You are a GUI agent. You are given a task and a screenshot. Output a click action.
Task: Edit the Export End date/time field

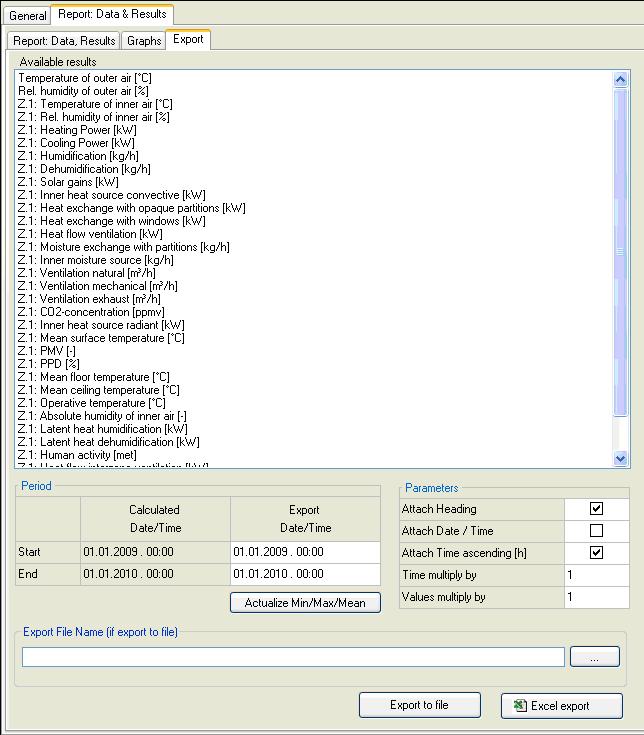point(305,574)
